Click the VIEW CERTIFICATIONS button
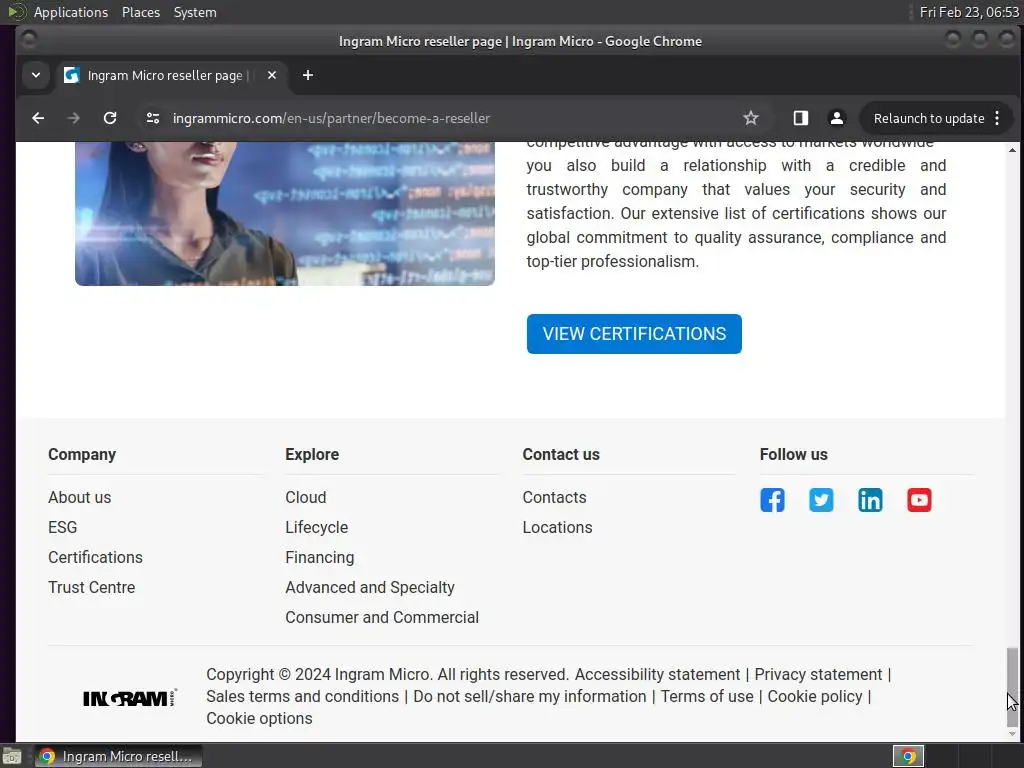This screenshot has height=768, width=1024. (634, 334)
